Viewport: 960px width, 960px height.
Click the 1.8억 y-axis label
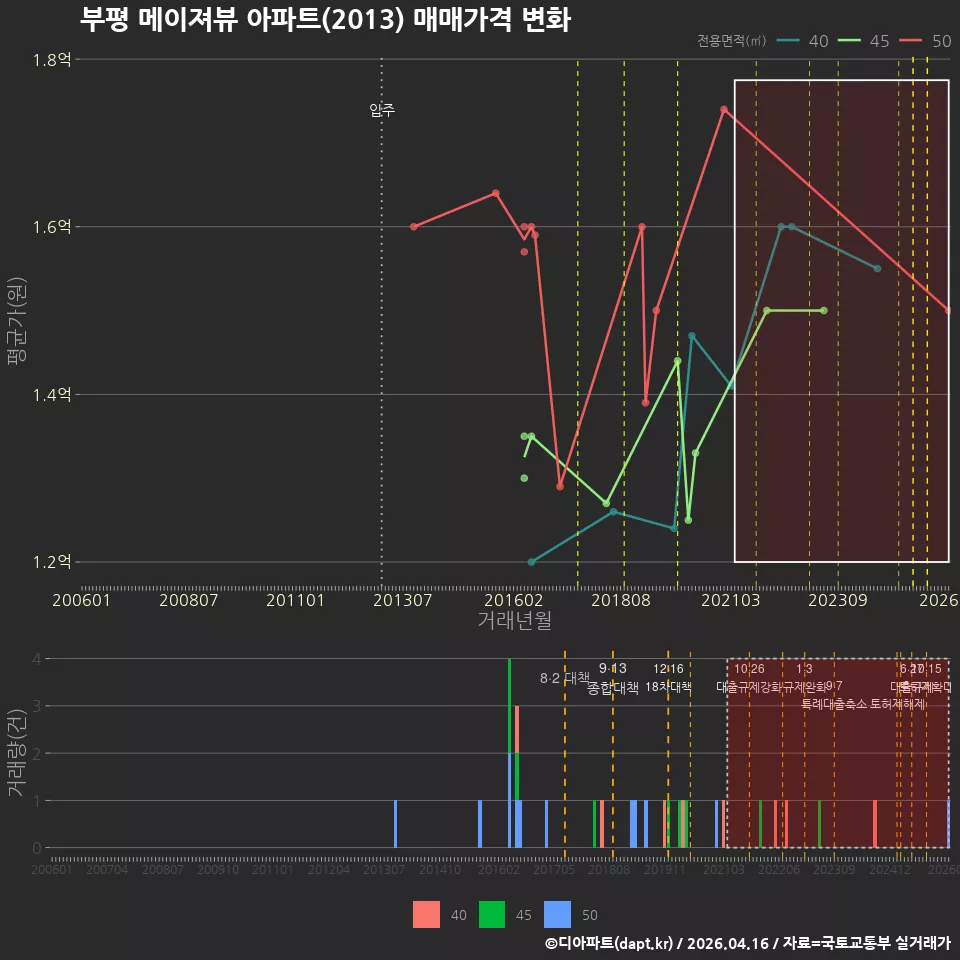(52, 59)
